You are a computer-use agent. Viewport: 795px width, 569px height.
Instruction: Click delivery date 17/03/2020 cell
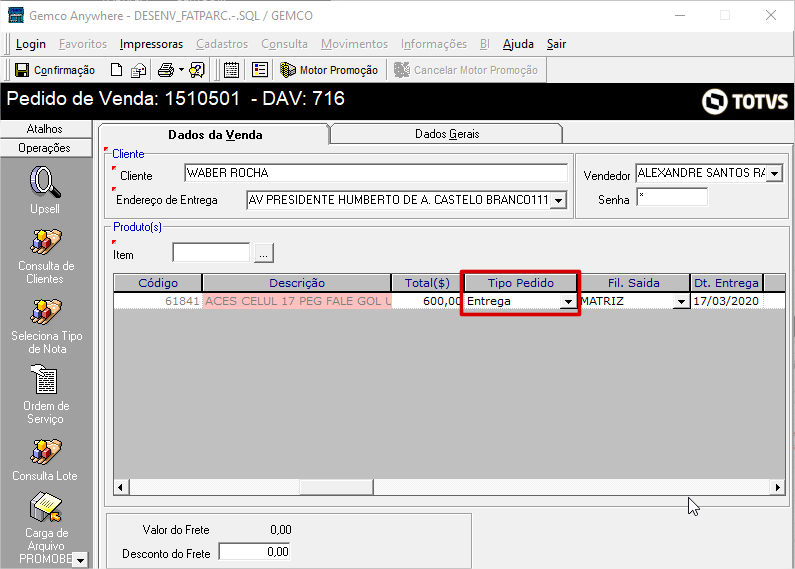pyautogui.click(x=726, y=301)
